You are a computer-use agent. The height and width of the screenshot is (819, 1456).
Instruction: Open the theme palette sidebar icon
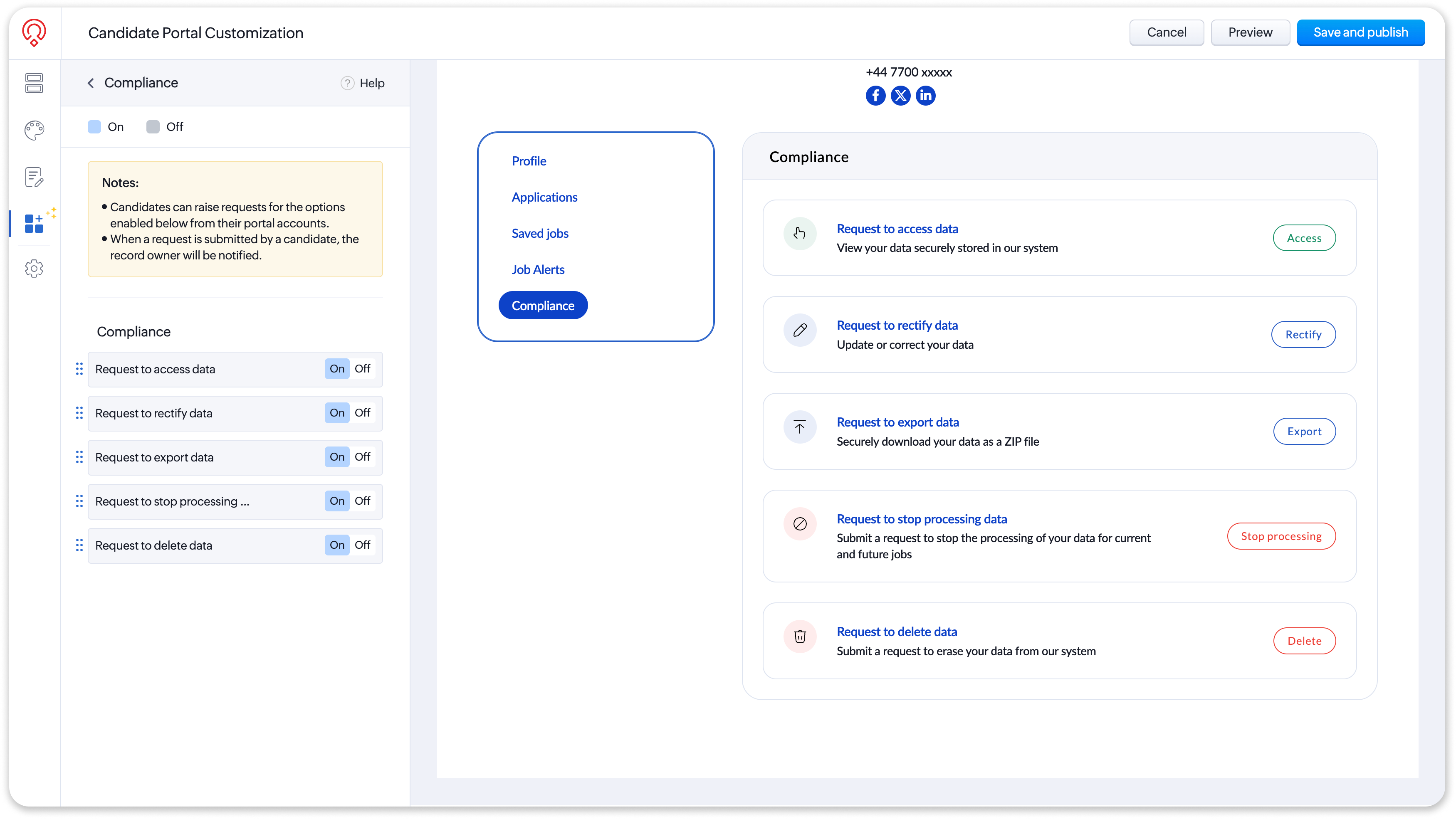[x=34, y=131]
